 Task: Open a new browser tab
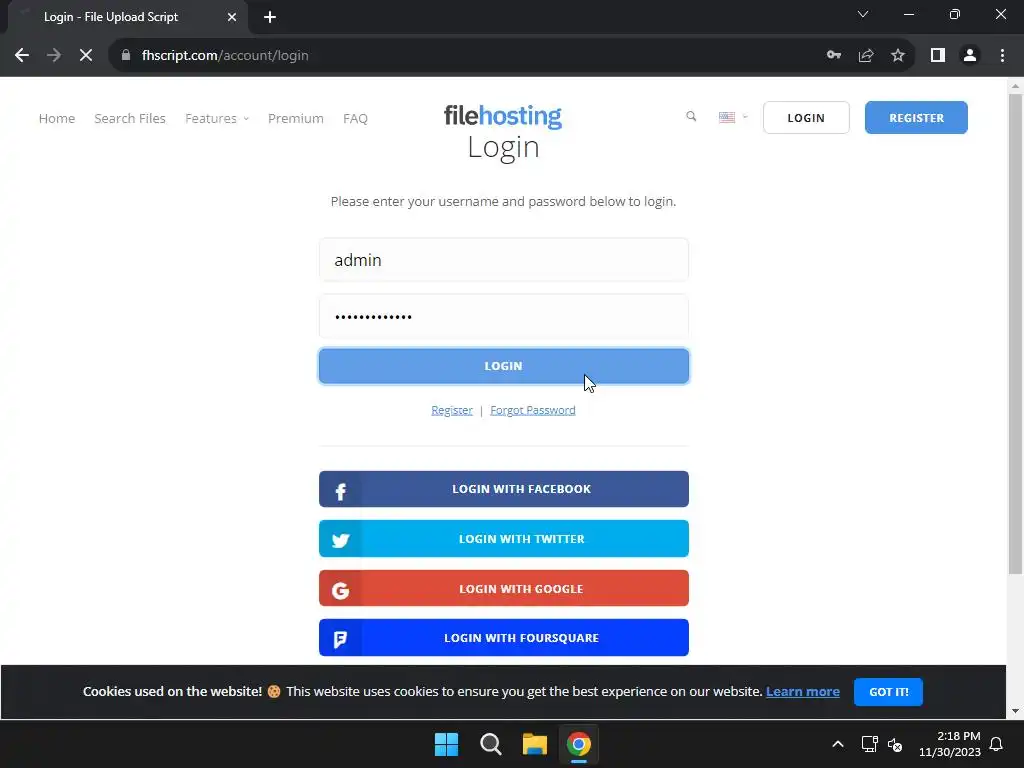tap(270, 17)
